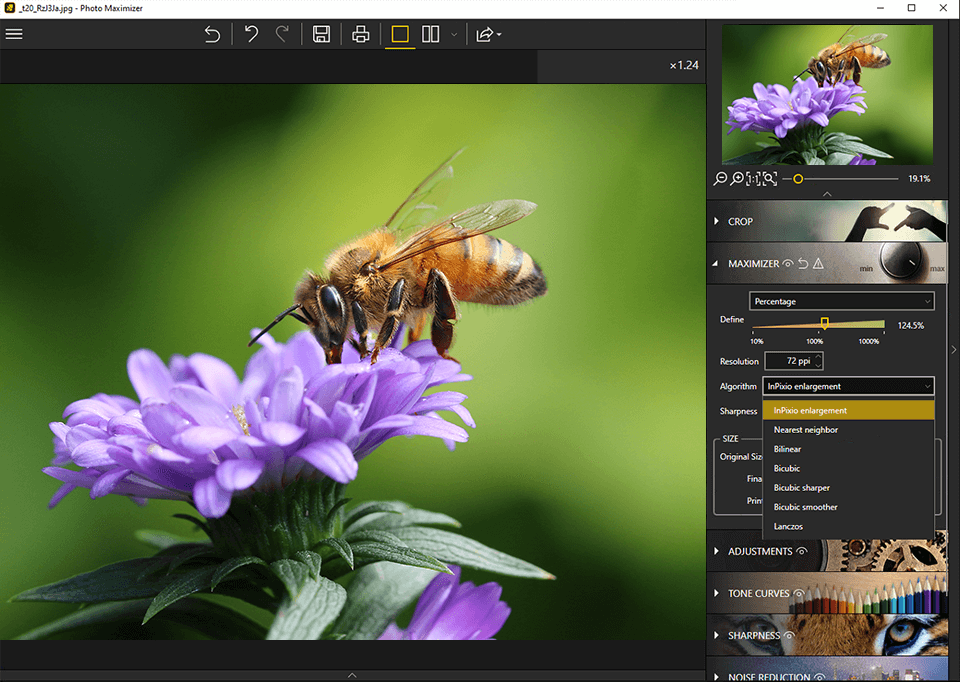Select Nearest neighbor algorithm option

click(805, 430)
